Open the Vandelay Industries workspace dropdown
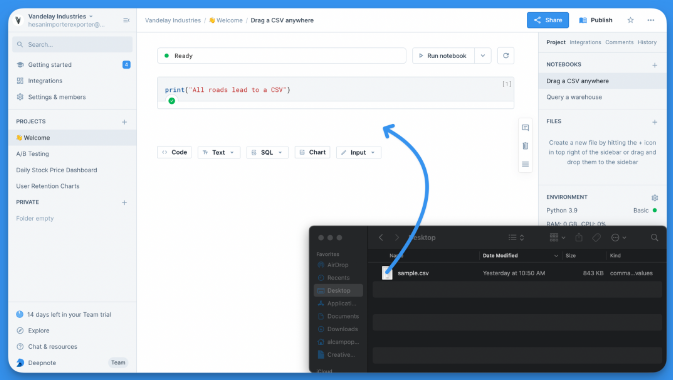This screenshot has width=673, height=380. click(60, 16)
